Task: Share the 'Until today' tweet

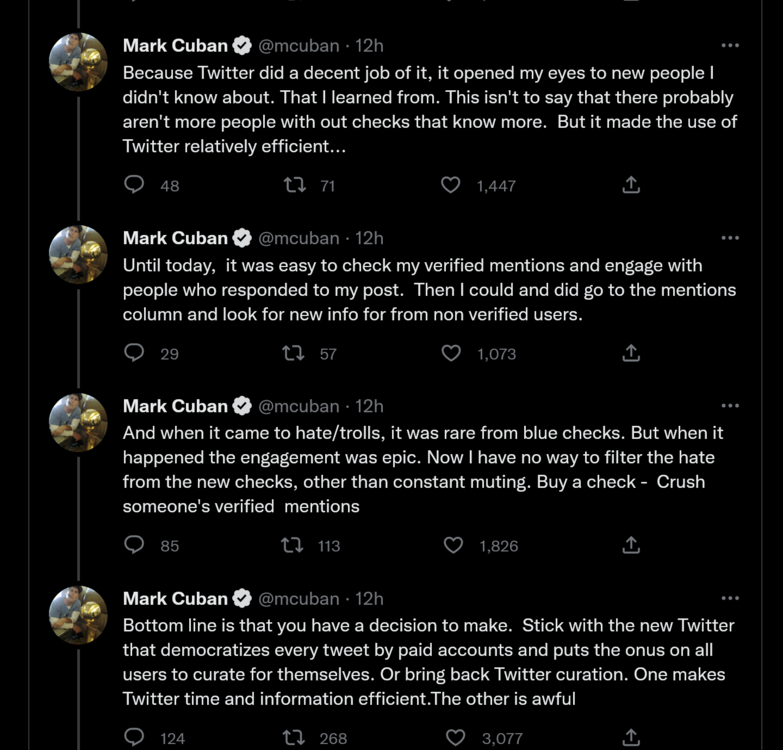Action: [x=631, y=353]
